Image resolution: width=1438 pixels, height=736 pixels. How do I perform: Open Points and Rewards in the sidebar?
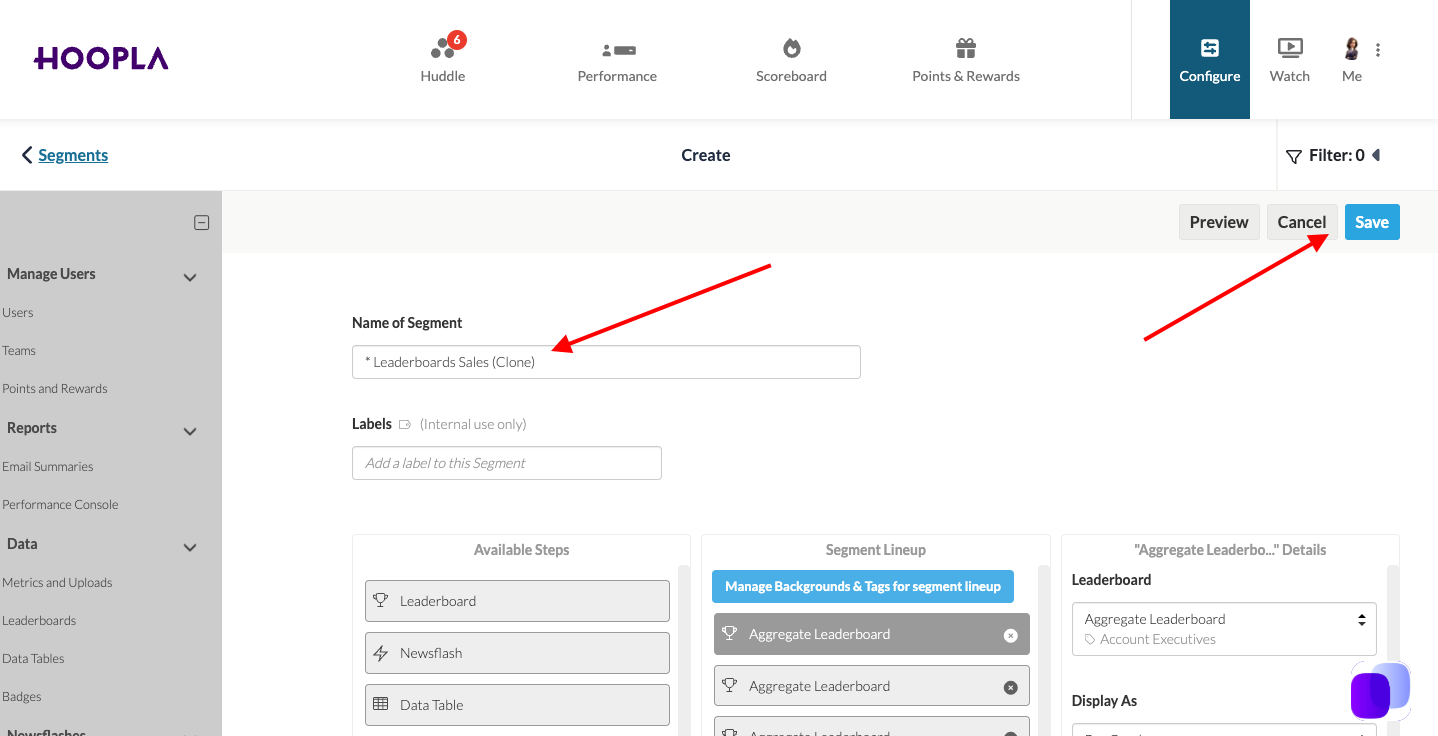coord(55,389)
